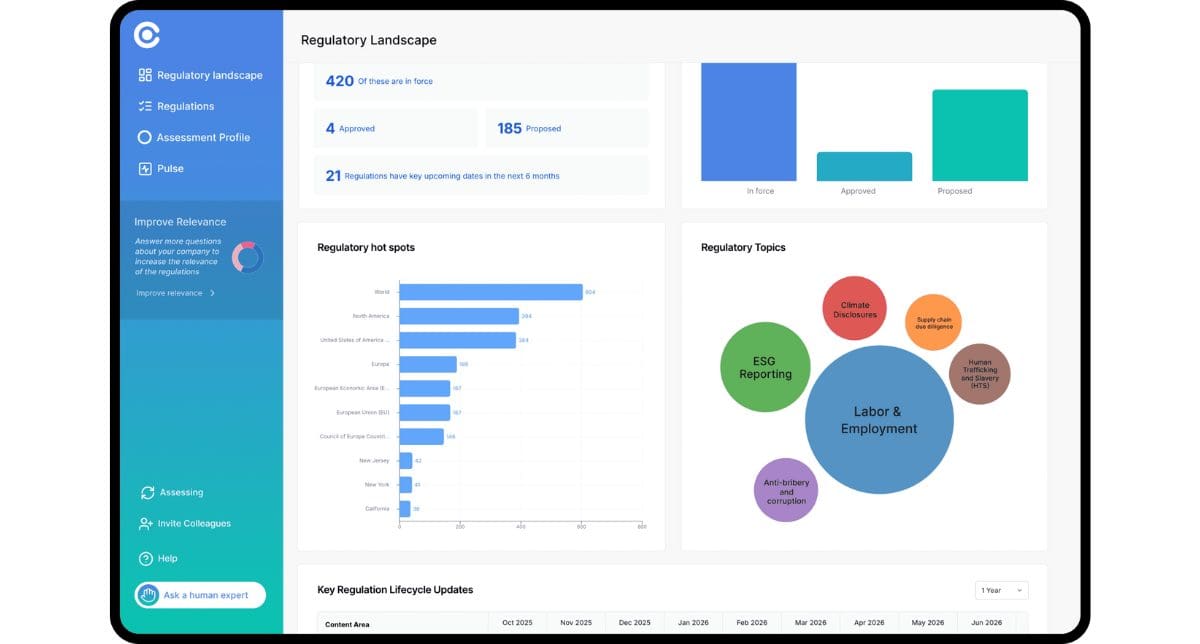
Task: Select the Regulatory landscape grid icon
Action: coord(146,75)
